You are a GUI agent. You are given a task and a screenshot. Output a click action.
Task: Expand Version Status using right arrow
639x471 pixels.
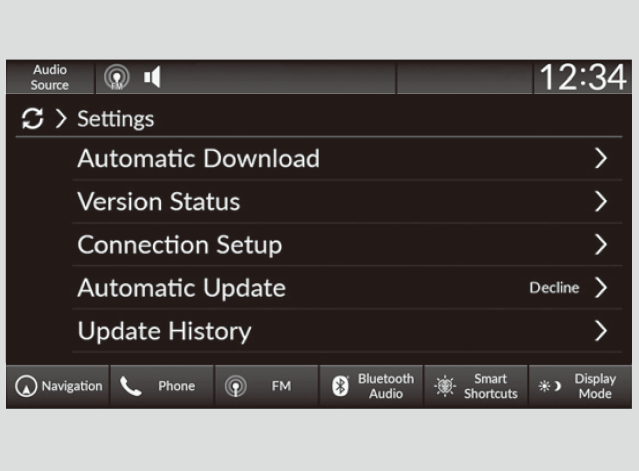(x=600, y=202)
